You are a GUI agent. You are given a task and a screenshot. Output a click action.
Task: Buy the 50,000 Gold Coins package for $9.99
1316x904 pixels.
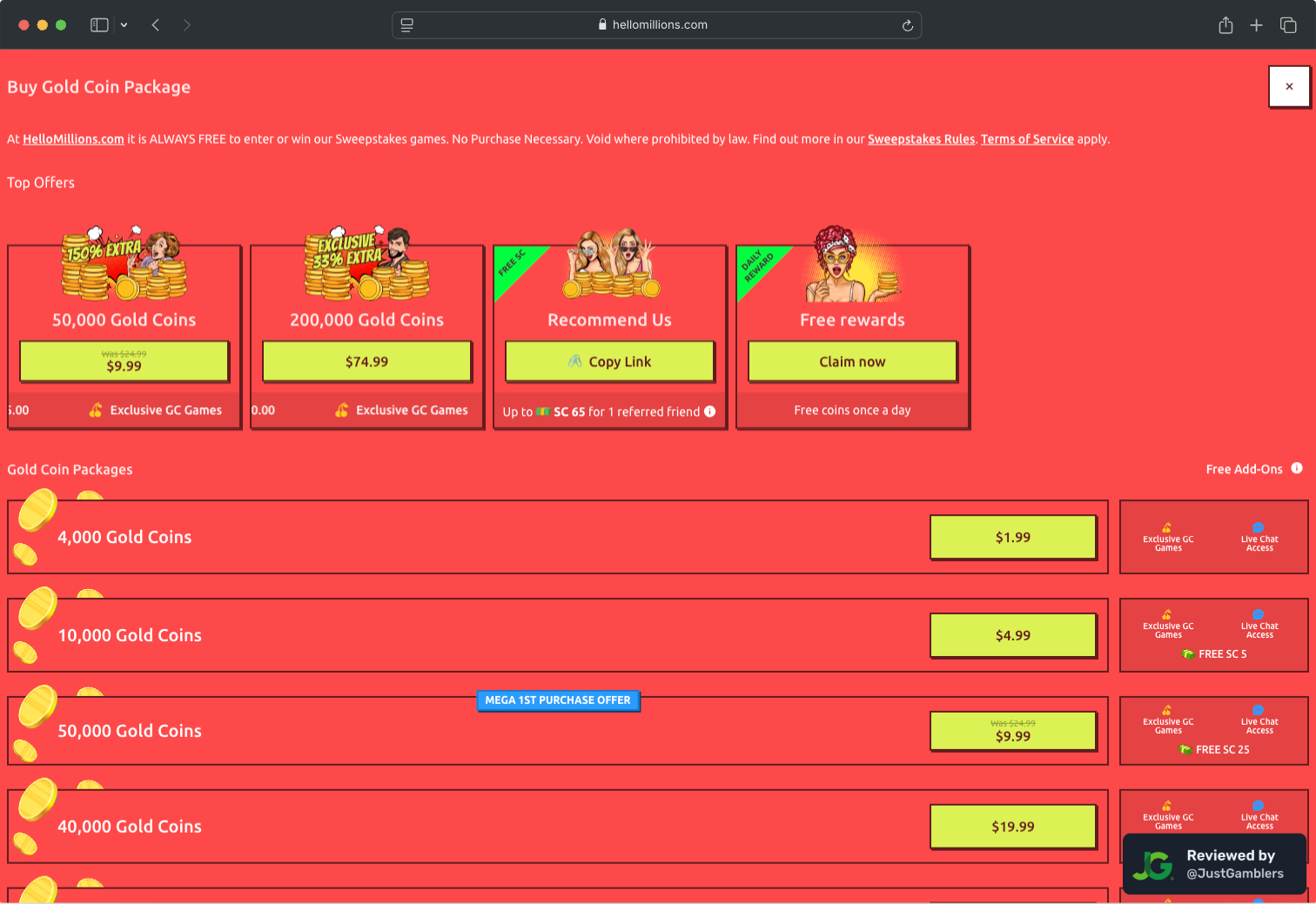tap(1013, 731)
